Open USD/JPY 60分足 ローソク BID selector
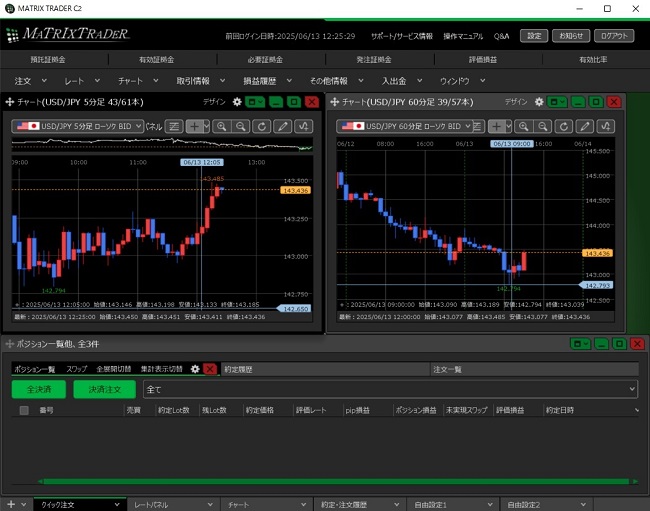Viewport: 650px width, 511px height. [x=405, y=126]
